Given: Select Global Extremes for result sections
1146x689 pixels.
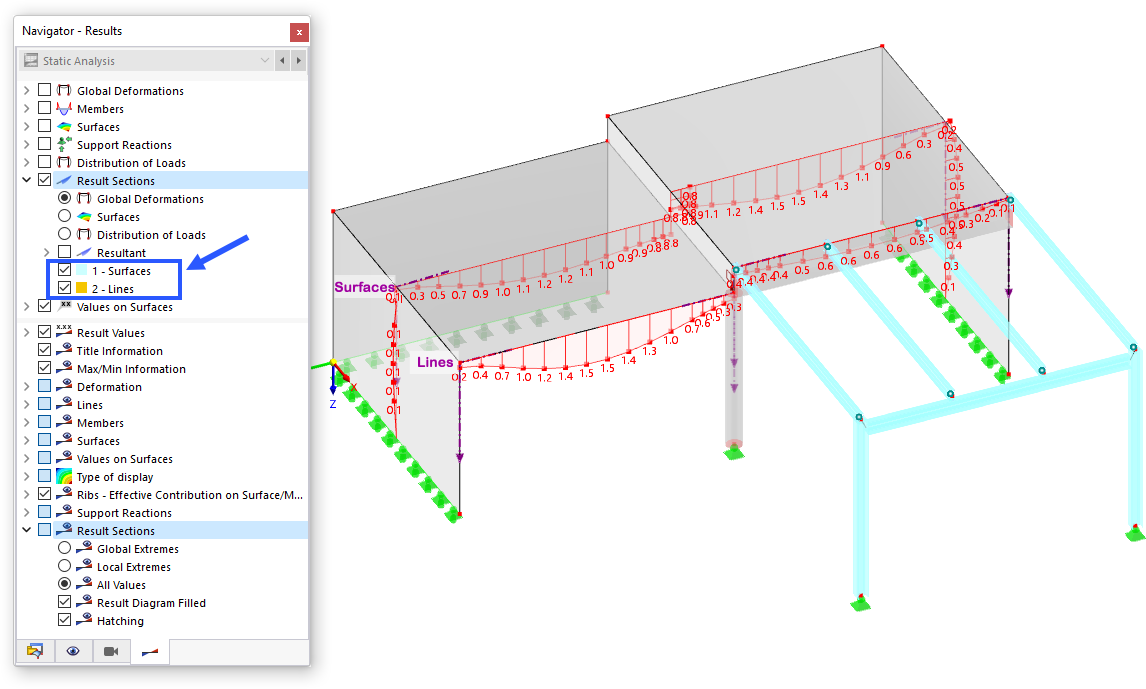Looking at the screenshot, I should 66,549.
